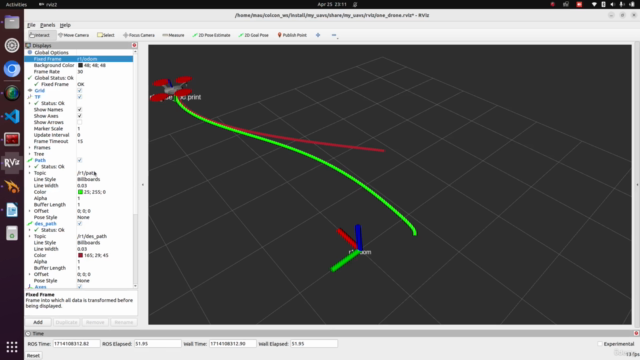
Task: Open Chromium browser in the dock
Action: [x=12, y=69]
